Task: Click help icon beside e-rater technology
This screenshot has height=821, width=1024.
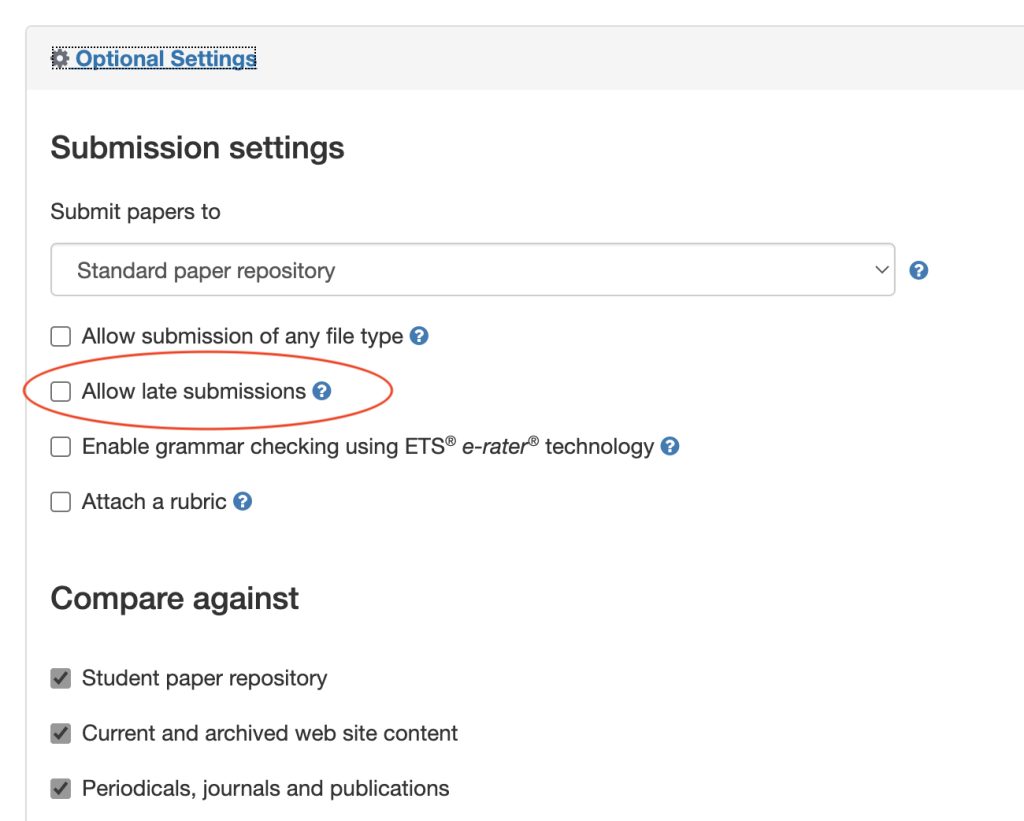Action: (670, 446)
